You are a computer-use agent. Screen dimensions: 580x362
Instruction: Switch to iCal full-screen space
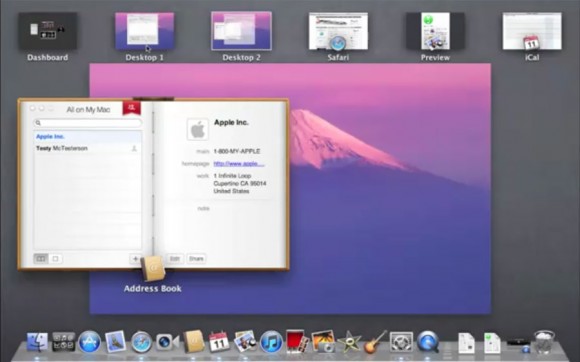(532, 31)
